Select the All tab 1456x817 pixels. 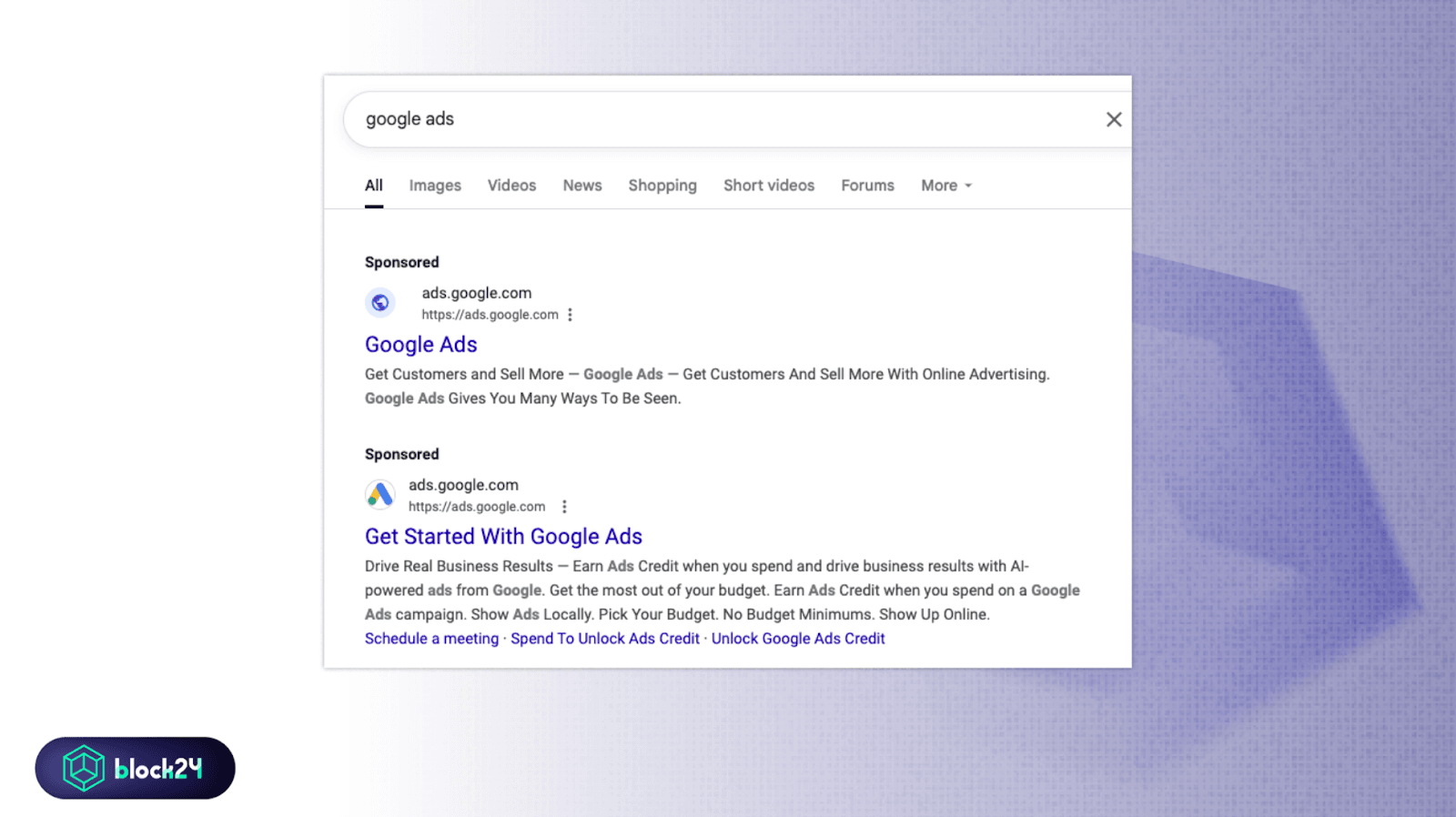tap(374, 186)
